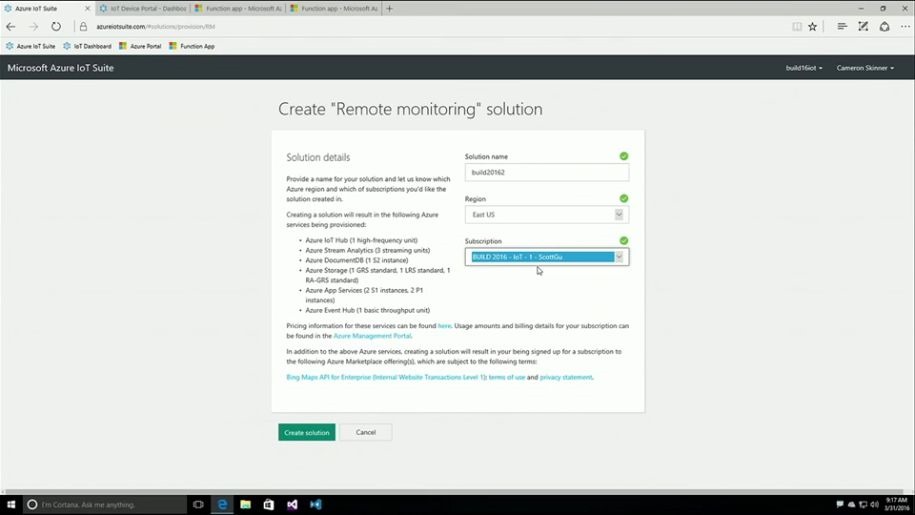
Task: Click the Subscription green checkmark
Action: click(x=624, y=241)
